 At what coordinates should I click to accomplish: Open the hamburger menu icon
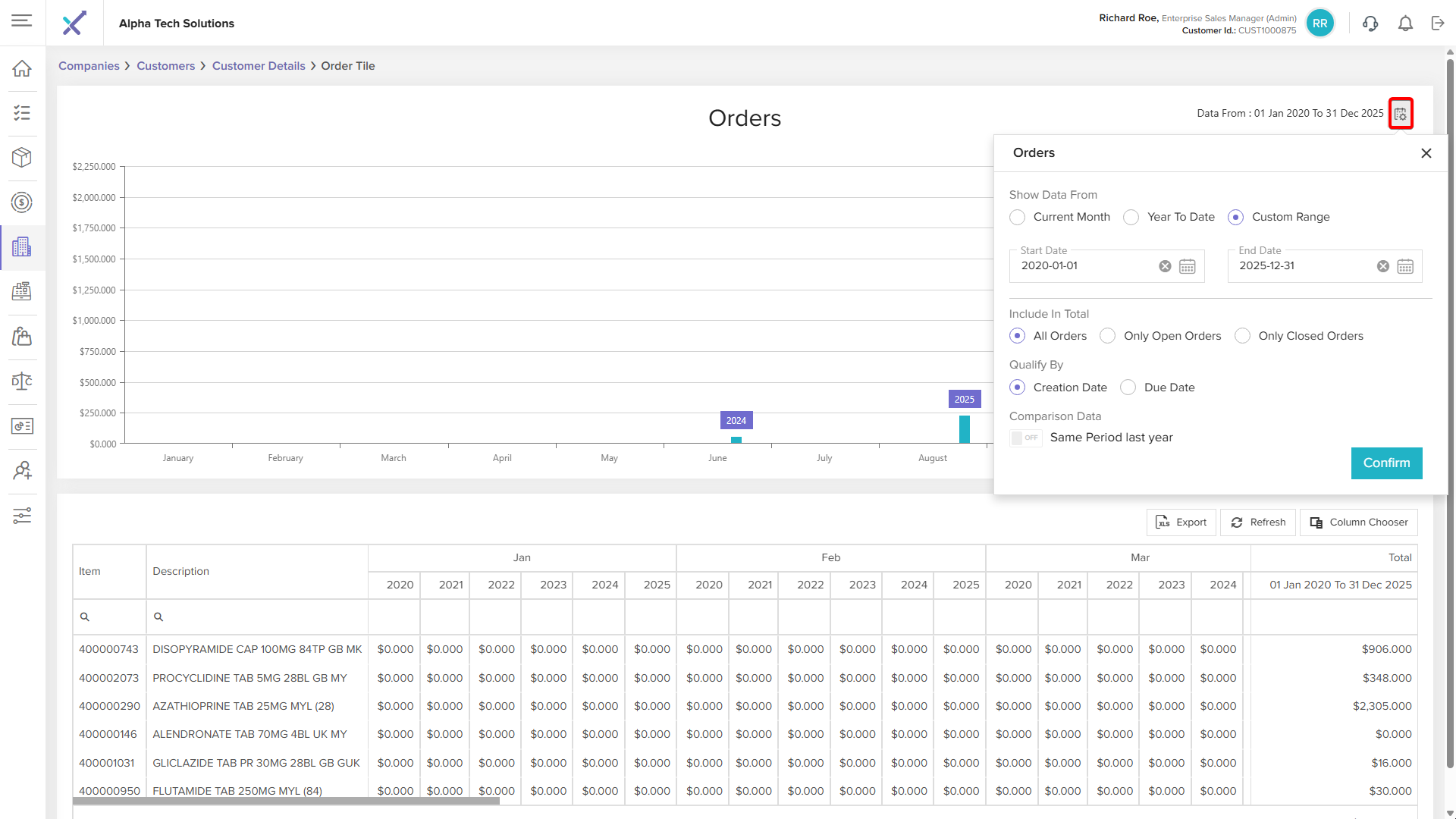(22, 20)
